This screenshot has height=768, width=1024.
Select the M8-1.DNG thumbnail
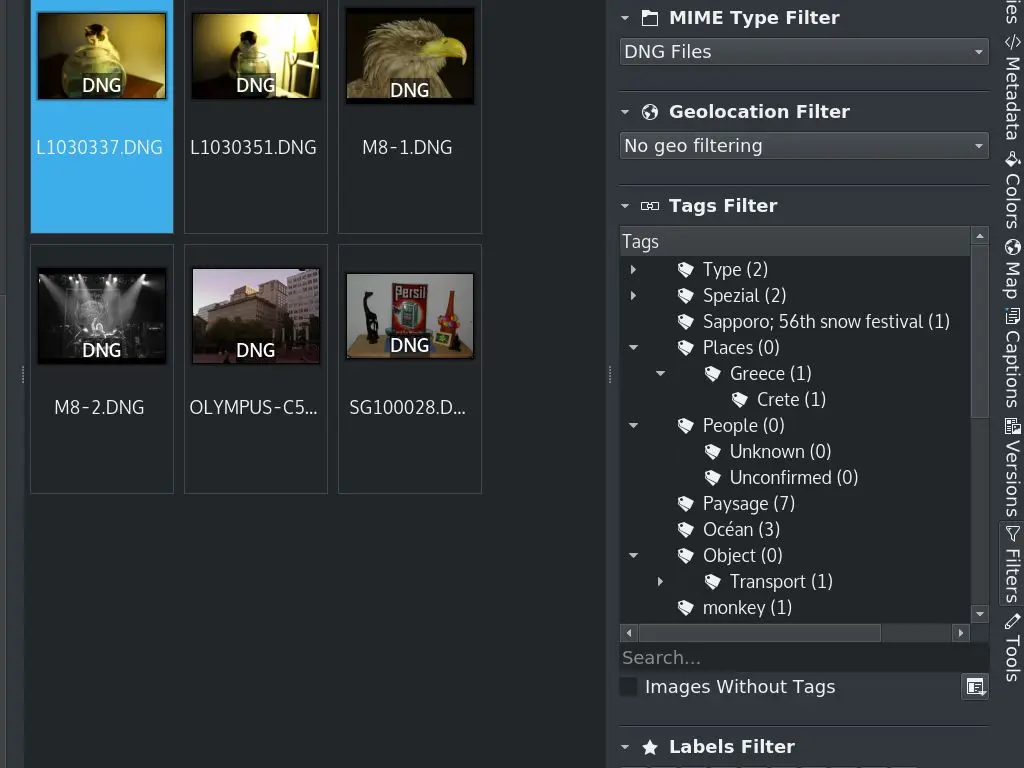pos(409,55)
